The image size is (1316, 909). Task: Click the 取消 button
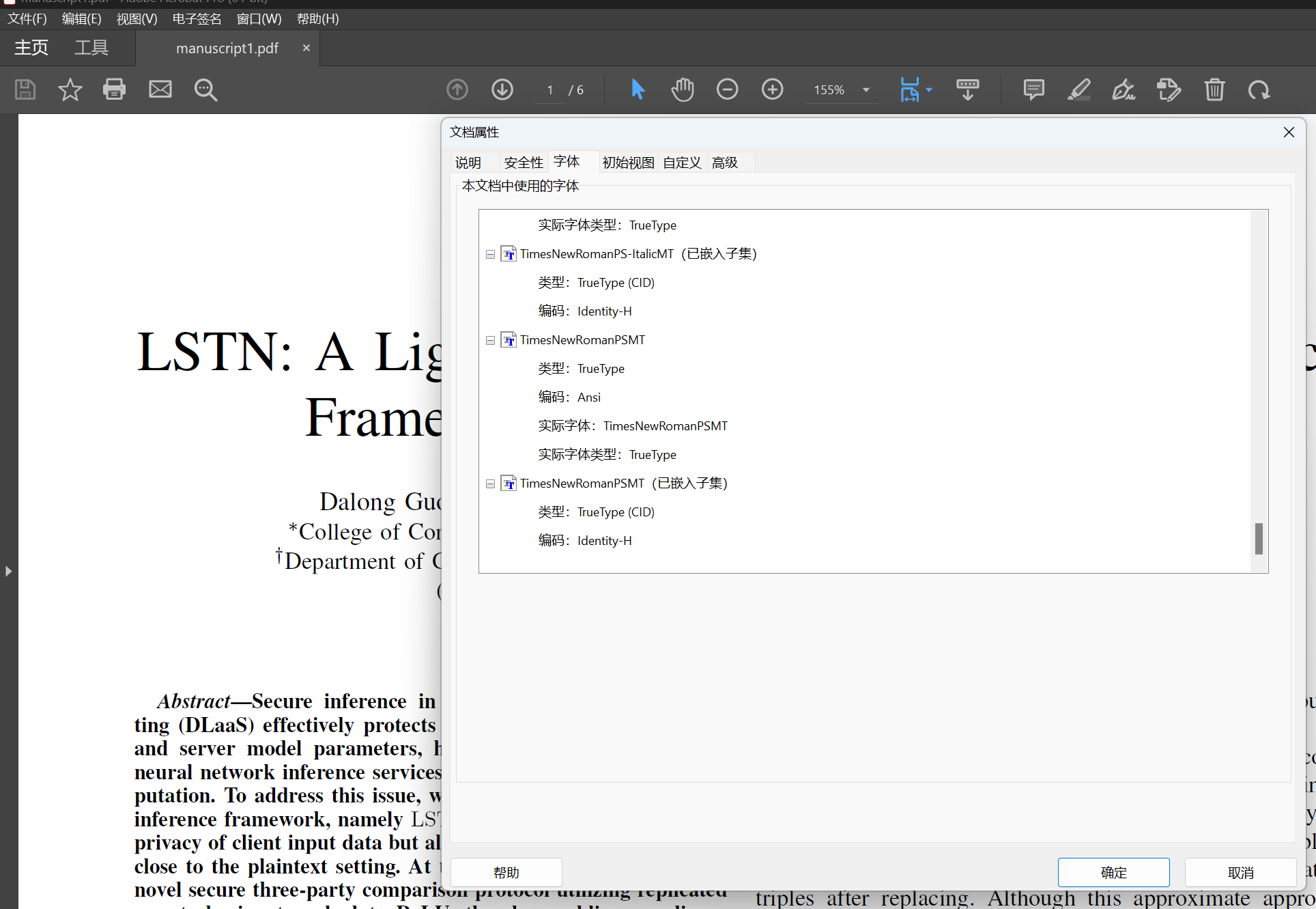(x=1240, y=872)
